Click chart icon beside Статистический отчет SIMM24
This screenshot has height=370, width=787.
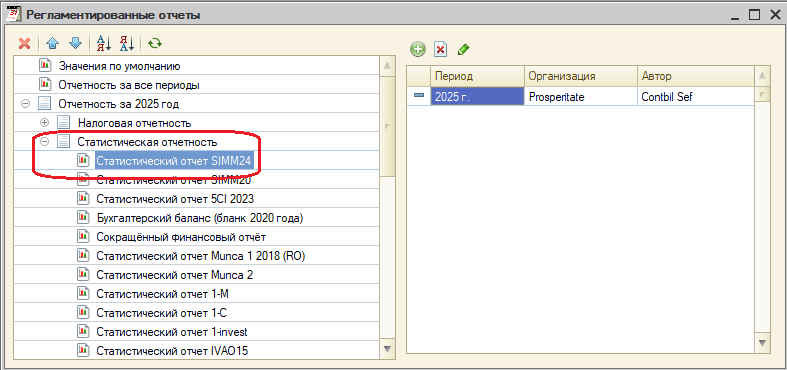(x=83, y=160)
